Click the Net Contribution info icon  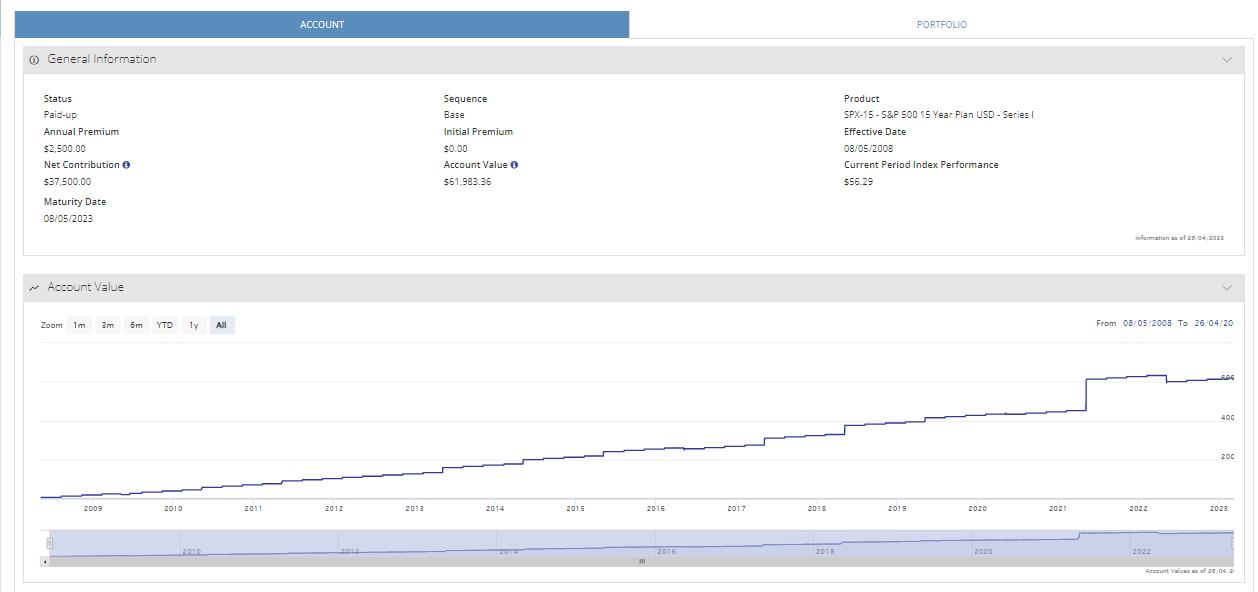pos(126,165)
